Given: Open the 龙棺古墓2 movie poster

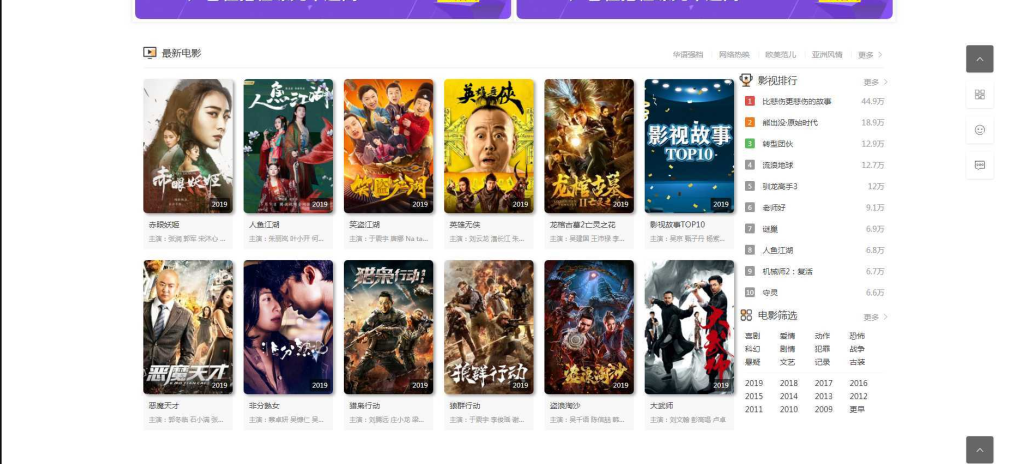Looking at the screenshot, I should pyautogui.click(x=589, y=146).
